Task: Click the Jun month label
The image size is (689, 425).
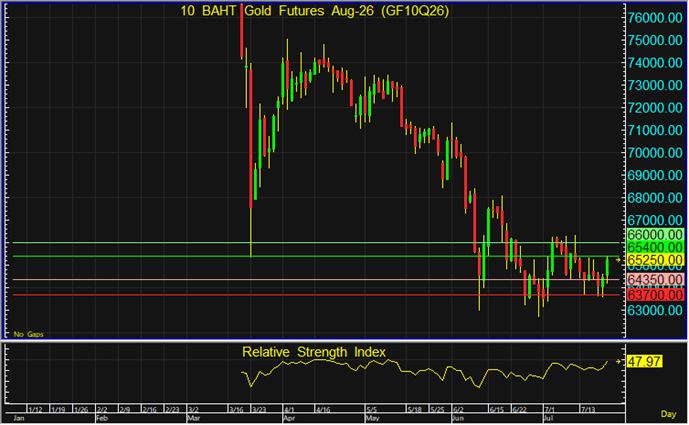Action: (x=458, y=418)
